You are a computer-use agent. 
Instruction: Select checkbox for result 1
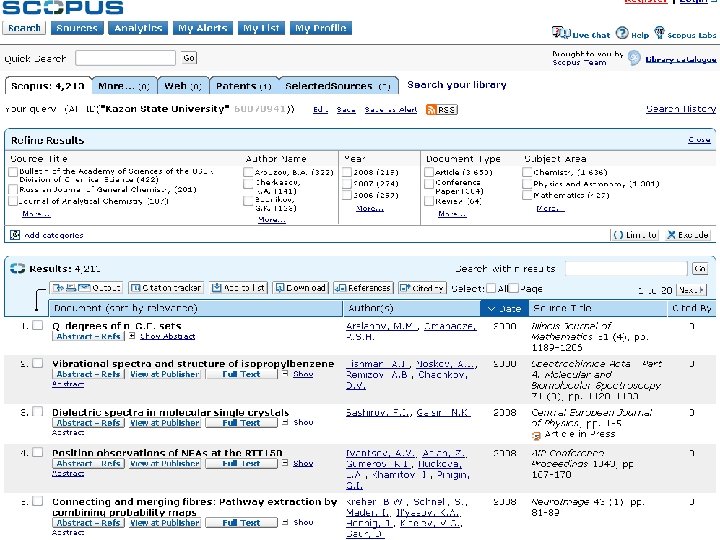click(38, 326)
